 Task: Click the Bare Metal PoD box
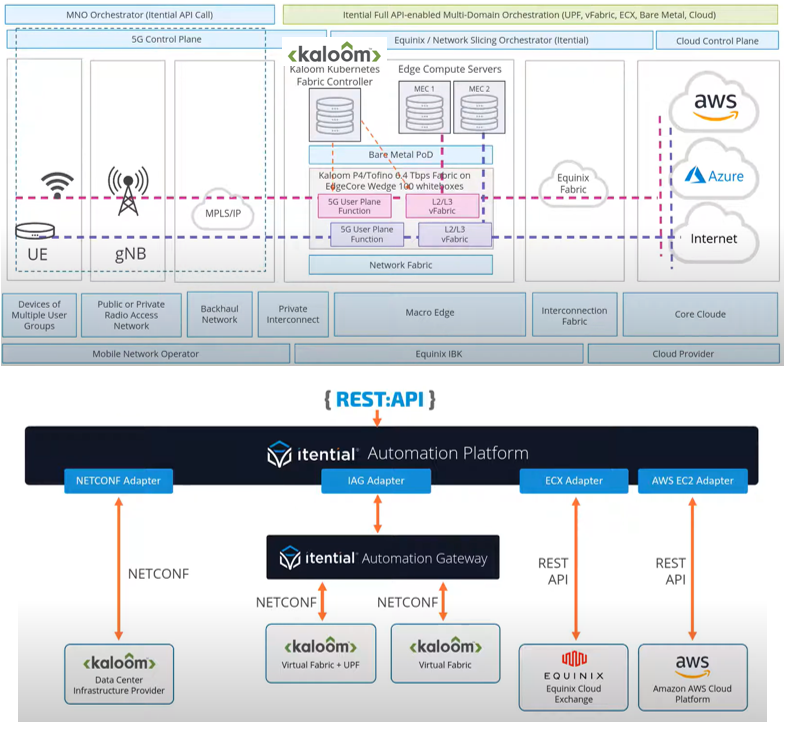point(401,154)
